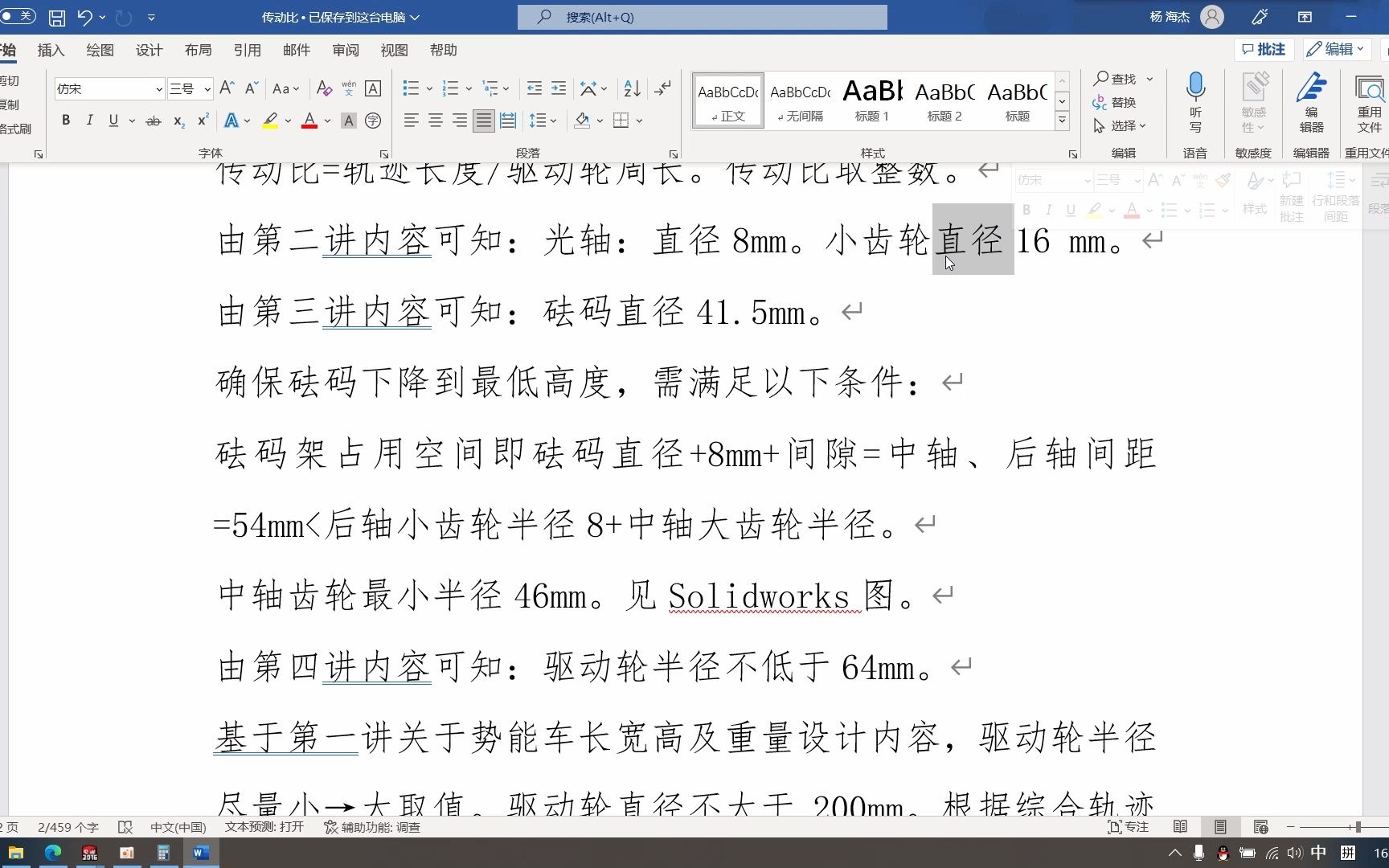Click the character border icon
Screen dimensions: 1389x868
tap(373, 88)
